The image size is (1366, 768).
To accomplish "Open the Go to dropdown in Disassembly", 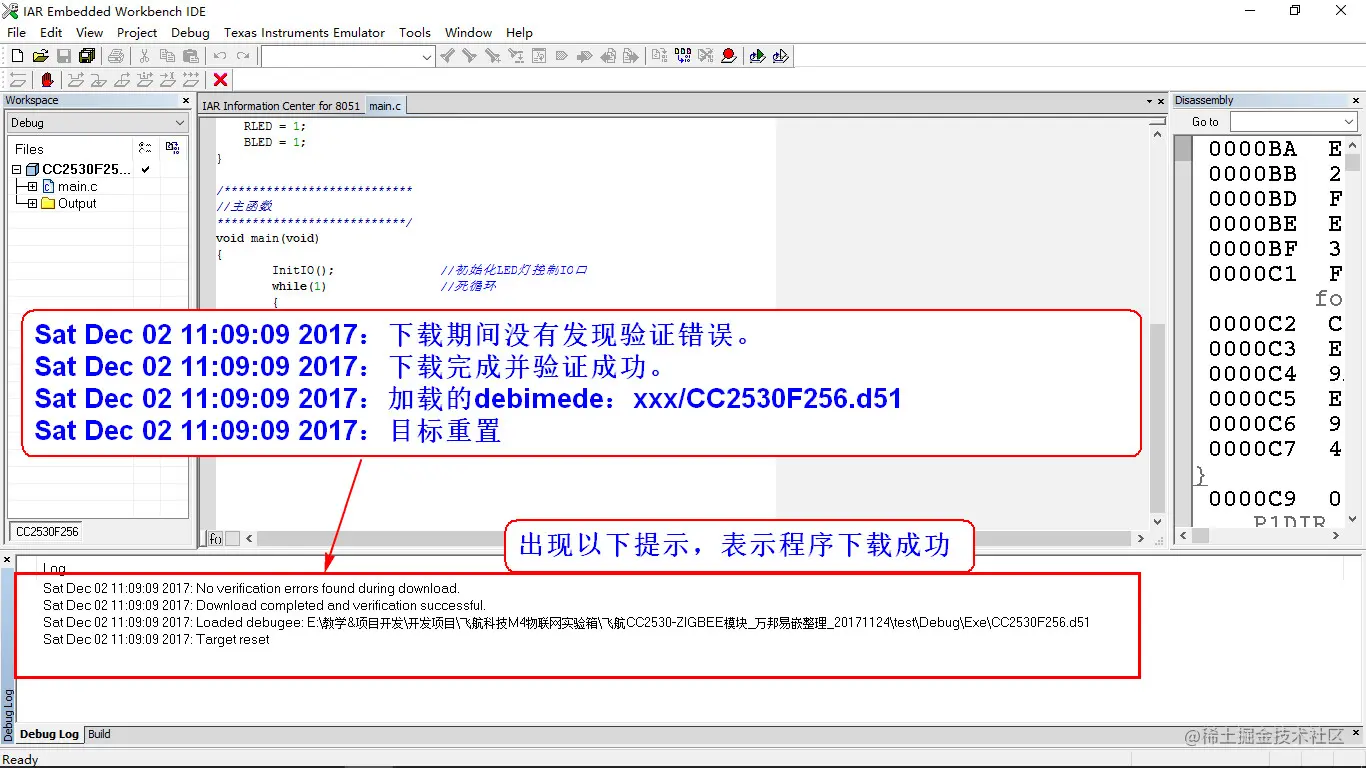I will (1348, 121).
